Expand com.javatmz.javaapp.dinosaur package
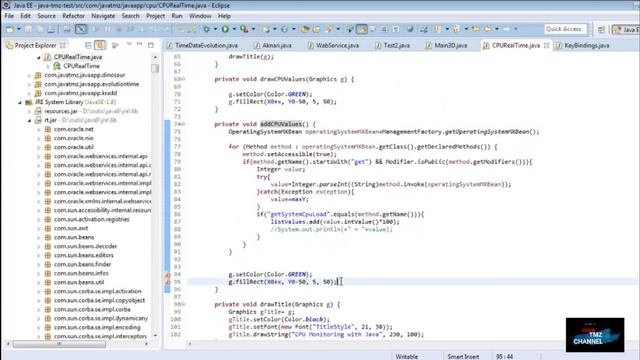The image size is (640, 360). click(x=29, y=76)
